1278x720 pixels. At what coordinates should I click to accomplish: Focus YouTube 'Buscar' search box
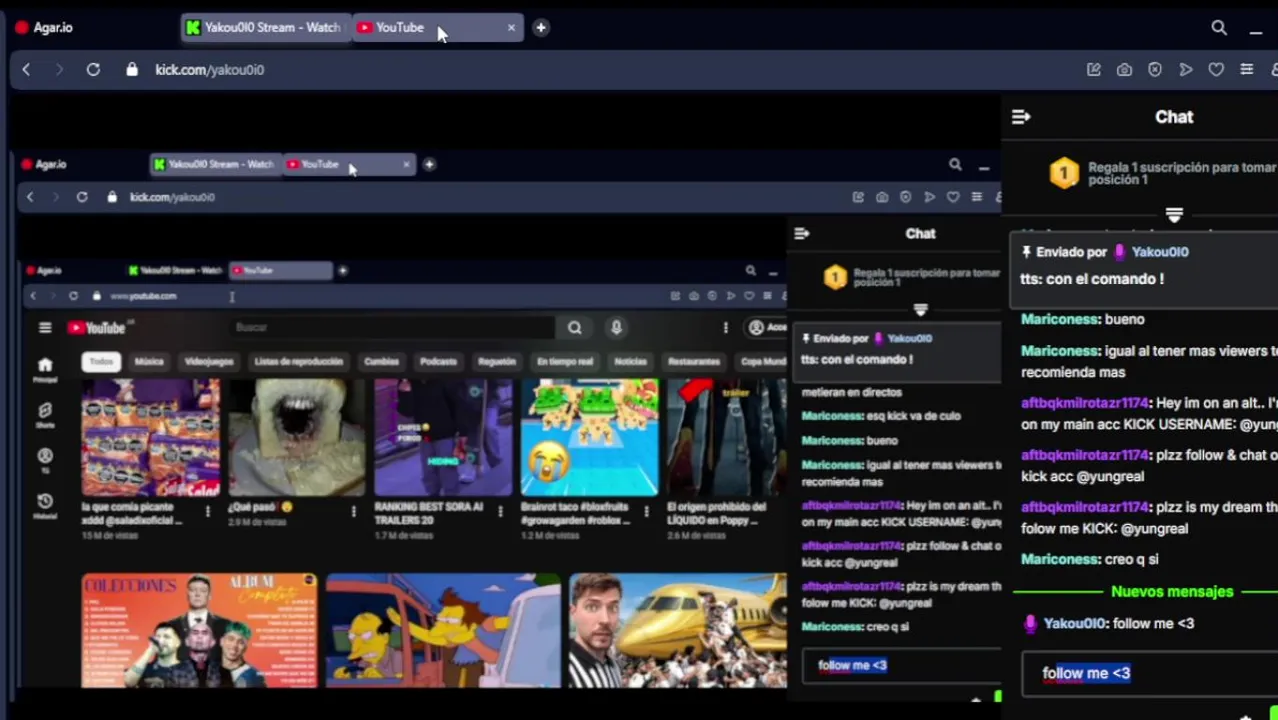pos(390,327)
